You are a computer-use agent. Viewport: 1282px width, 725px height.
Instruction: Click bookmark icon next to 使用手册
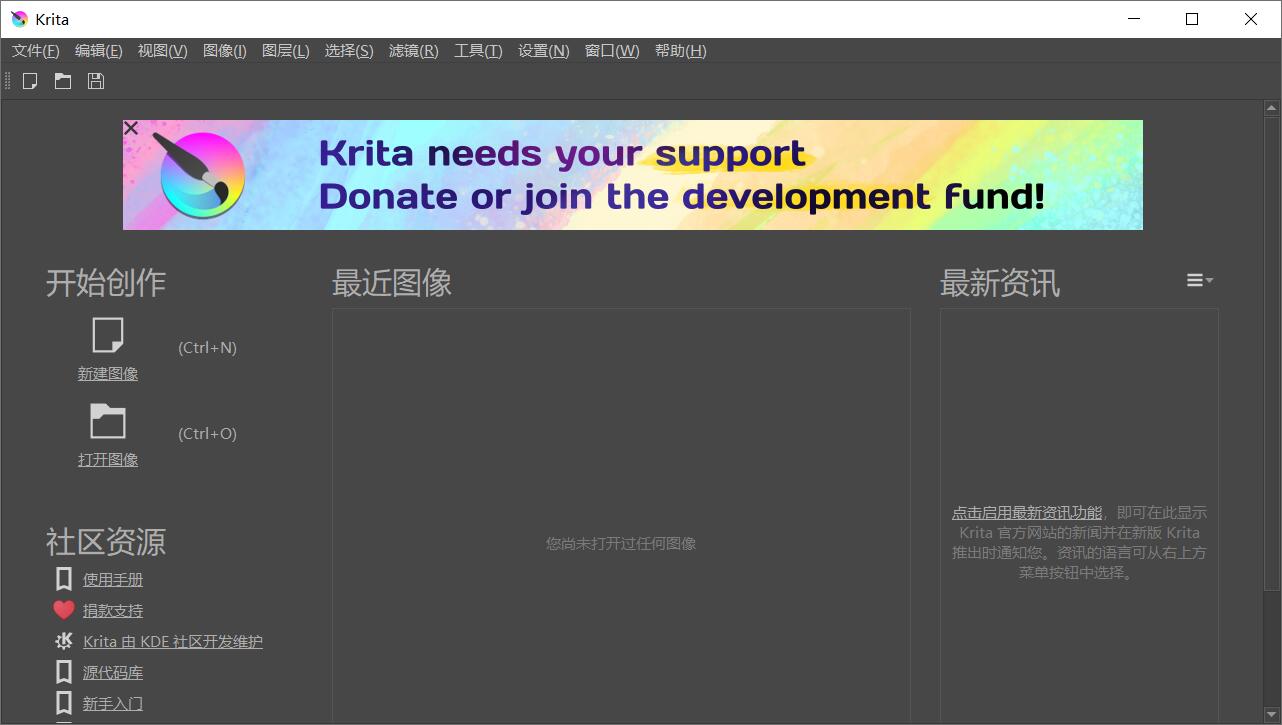pyautogui.click(x=64, y=579)
